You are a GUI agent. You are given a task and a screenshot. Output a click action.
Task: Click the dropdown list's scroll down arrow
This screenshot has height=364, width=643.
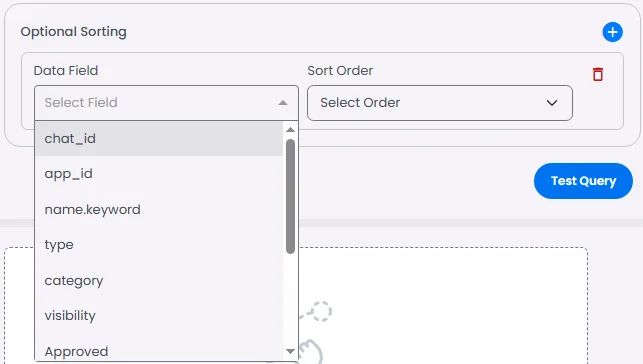(290, 351)
